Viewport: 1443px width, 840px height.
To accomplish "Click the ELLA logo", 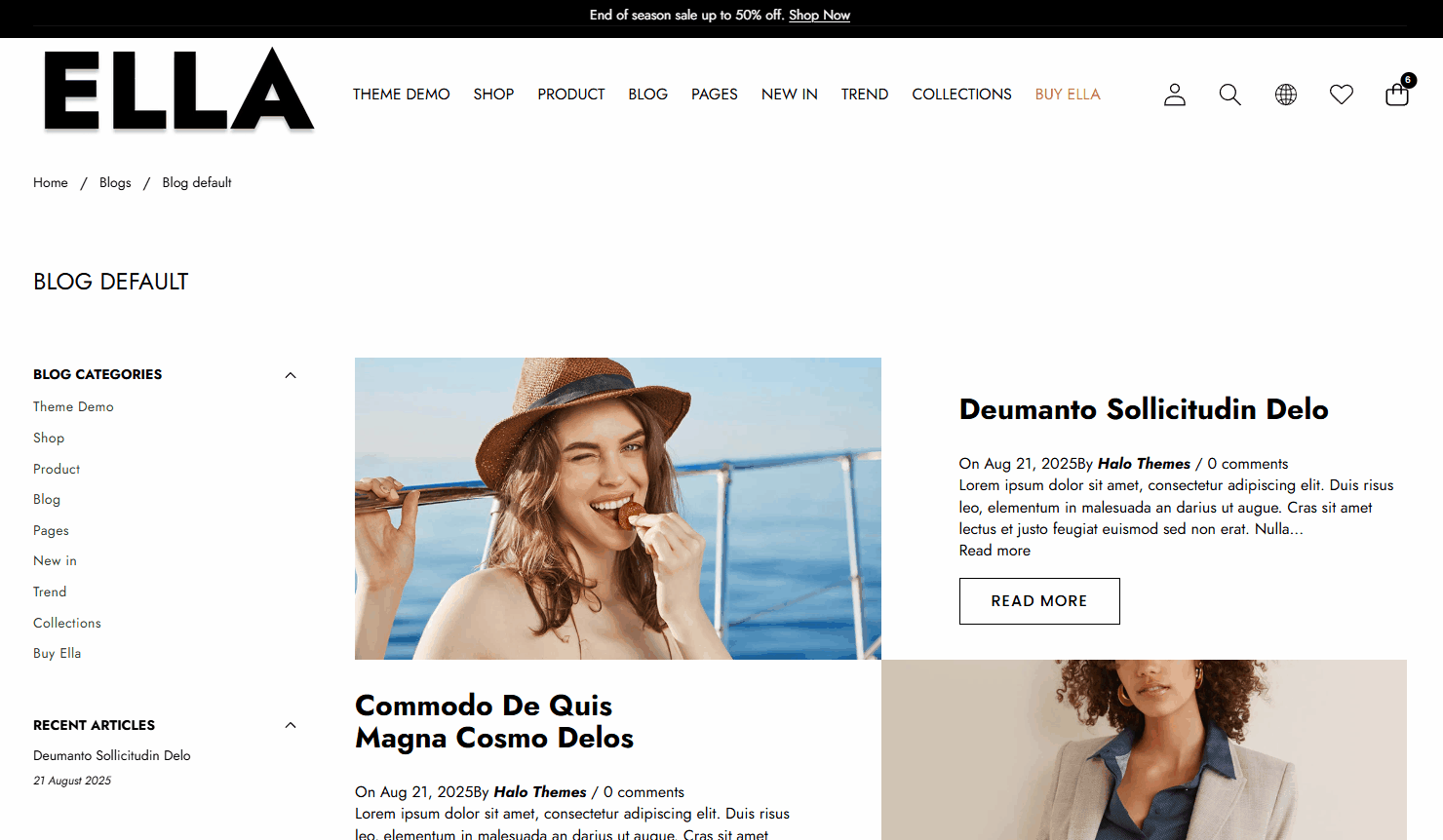I will pos(179,90).
